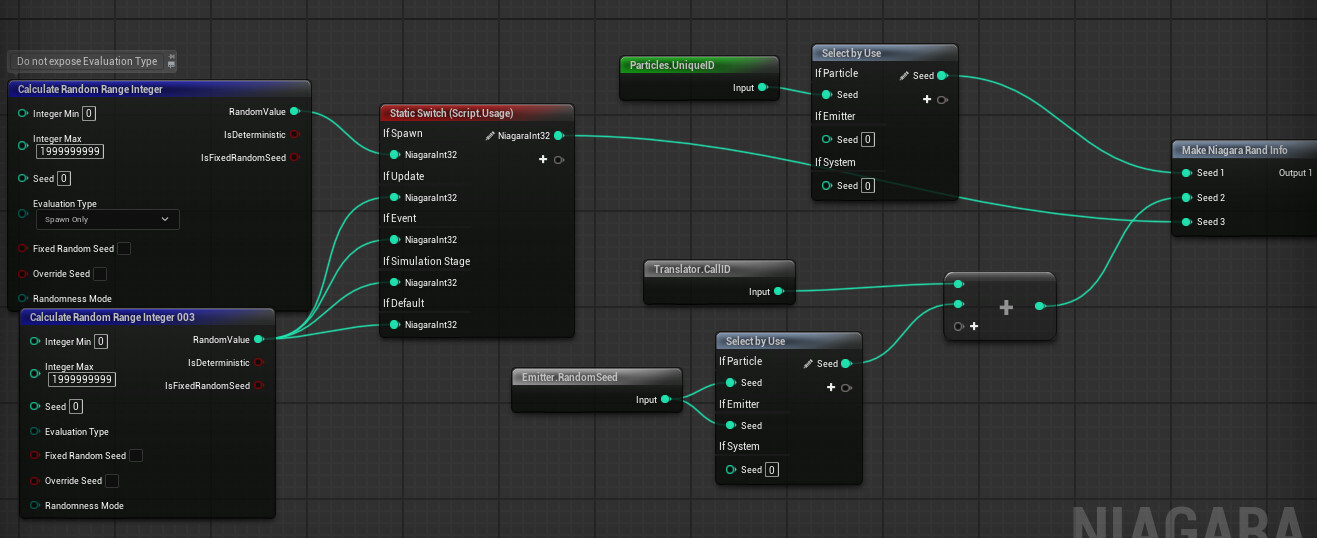Click the If Simulation Stage NiagaraInt32 pin
The width and height of the screenshot is (1317, 538).
pos(395,282)
